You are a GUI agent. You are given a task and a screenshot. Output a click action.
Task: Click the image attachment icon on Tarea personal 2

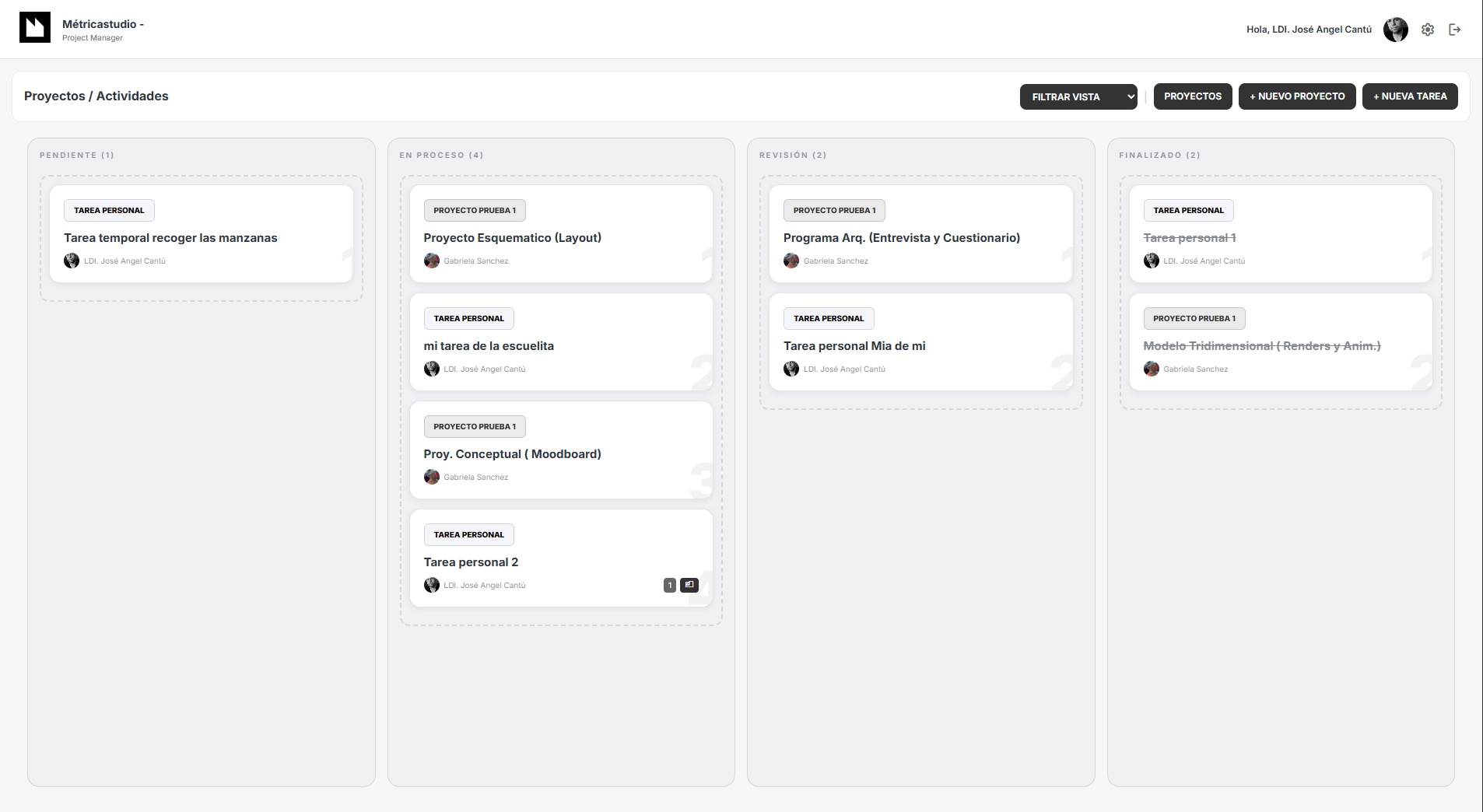click(x=689, y=585)
